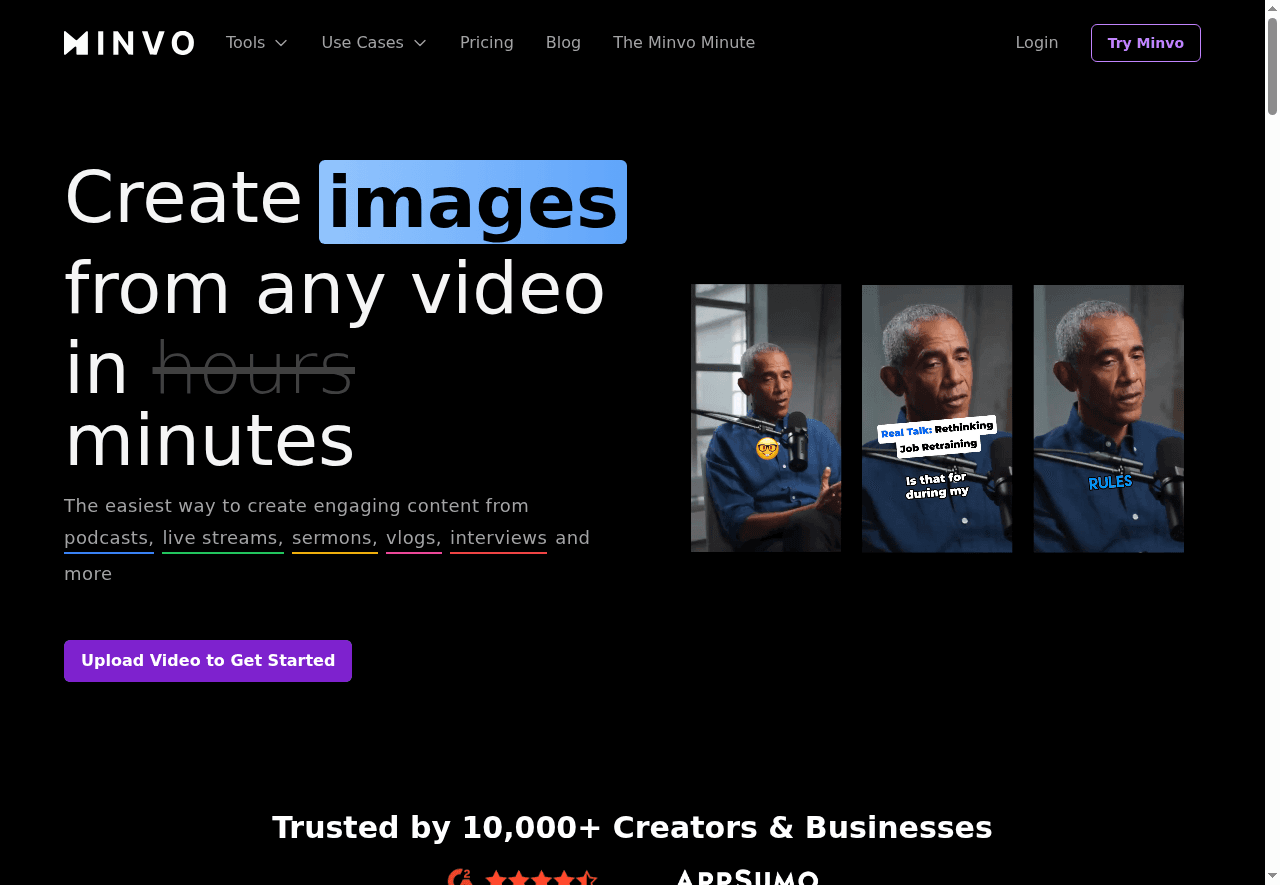The height and width of the screenshot is (885, 1280).
Task: Expand the Tools dropdown menu
Action: 257,43
